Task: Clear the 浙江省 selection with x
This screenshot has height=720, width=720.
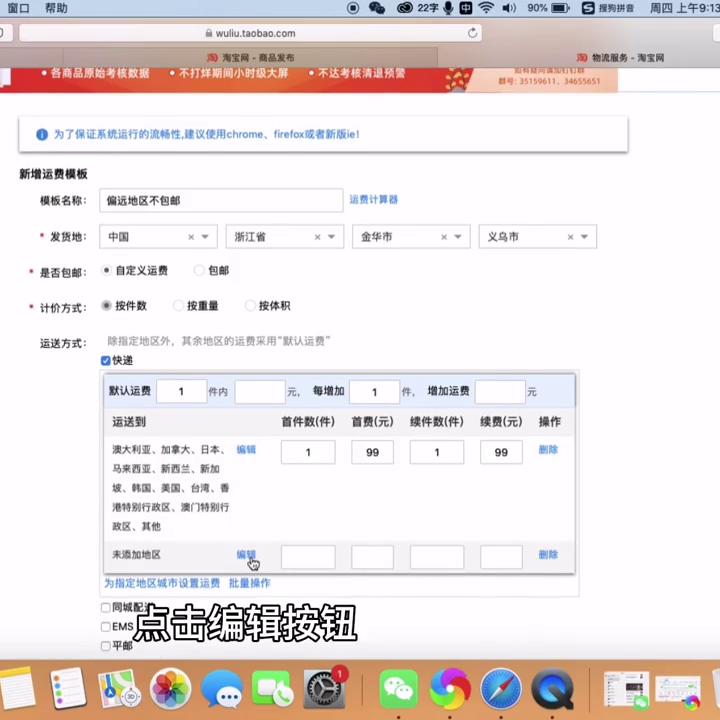Action: click(317, 237)
